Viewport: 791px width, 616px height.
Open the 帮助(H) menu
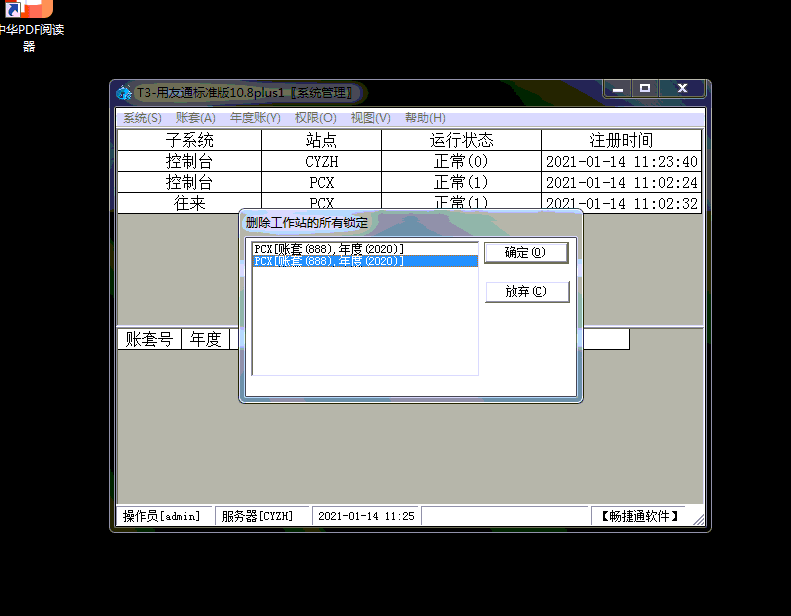click(425, 118)
